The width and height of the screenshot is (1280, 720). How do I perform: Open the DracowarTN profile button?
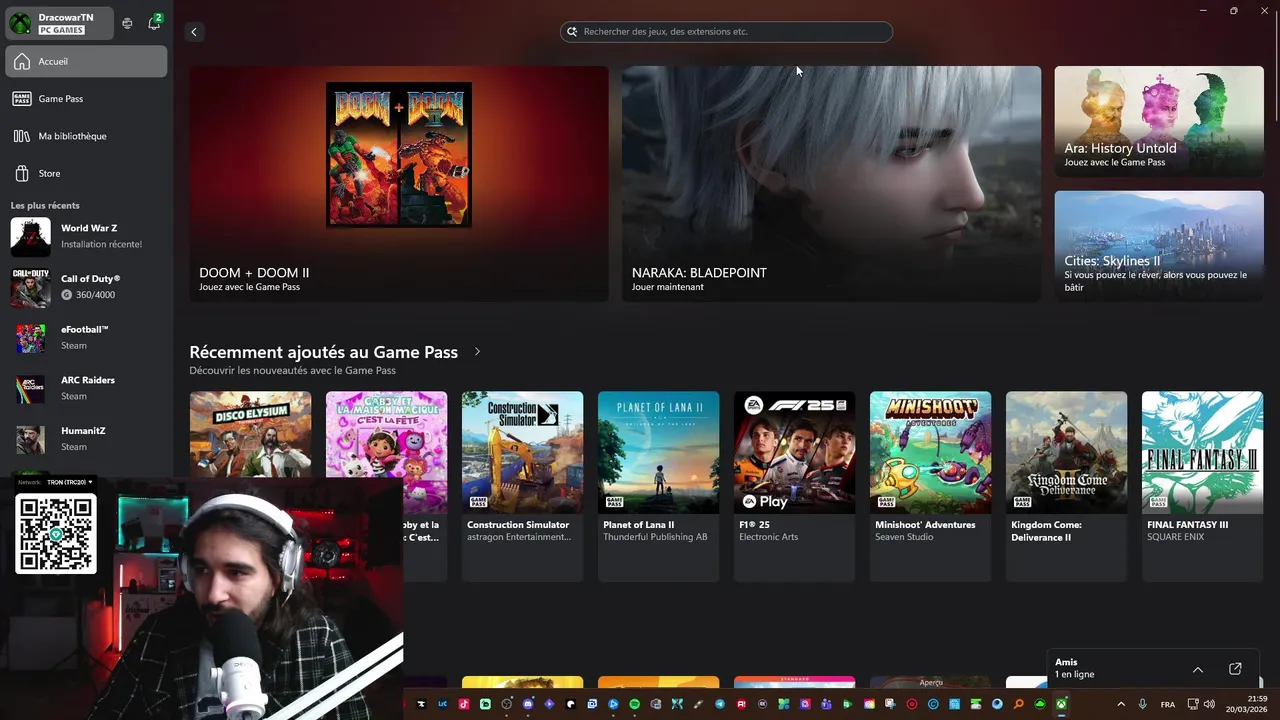tap(58, 23)
